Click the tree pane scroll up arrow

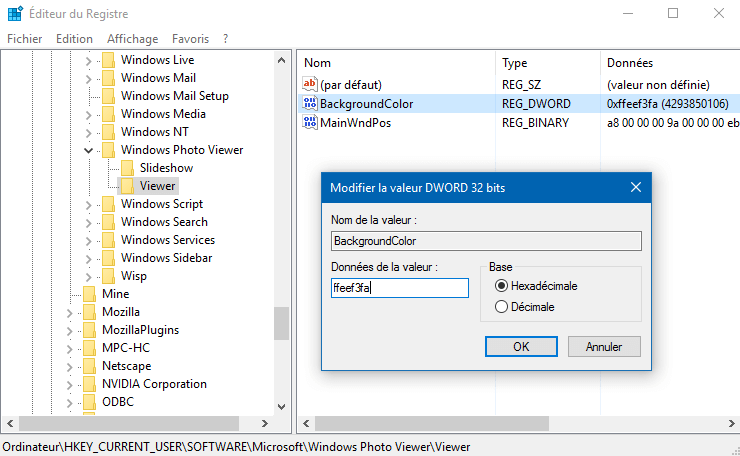pos(281,60)
